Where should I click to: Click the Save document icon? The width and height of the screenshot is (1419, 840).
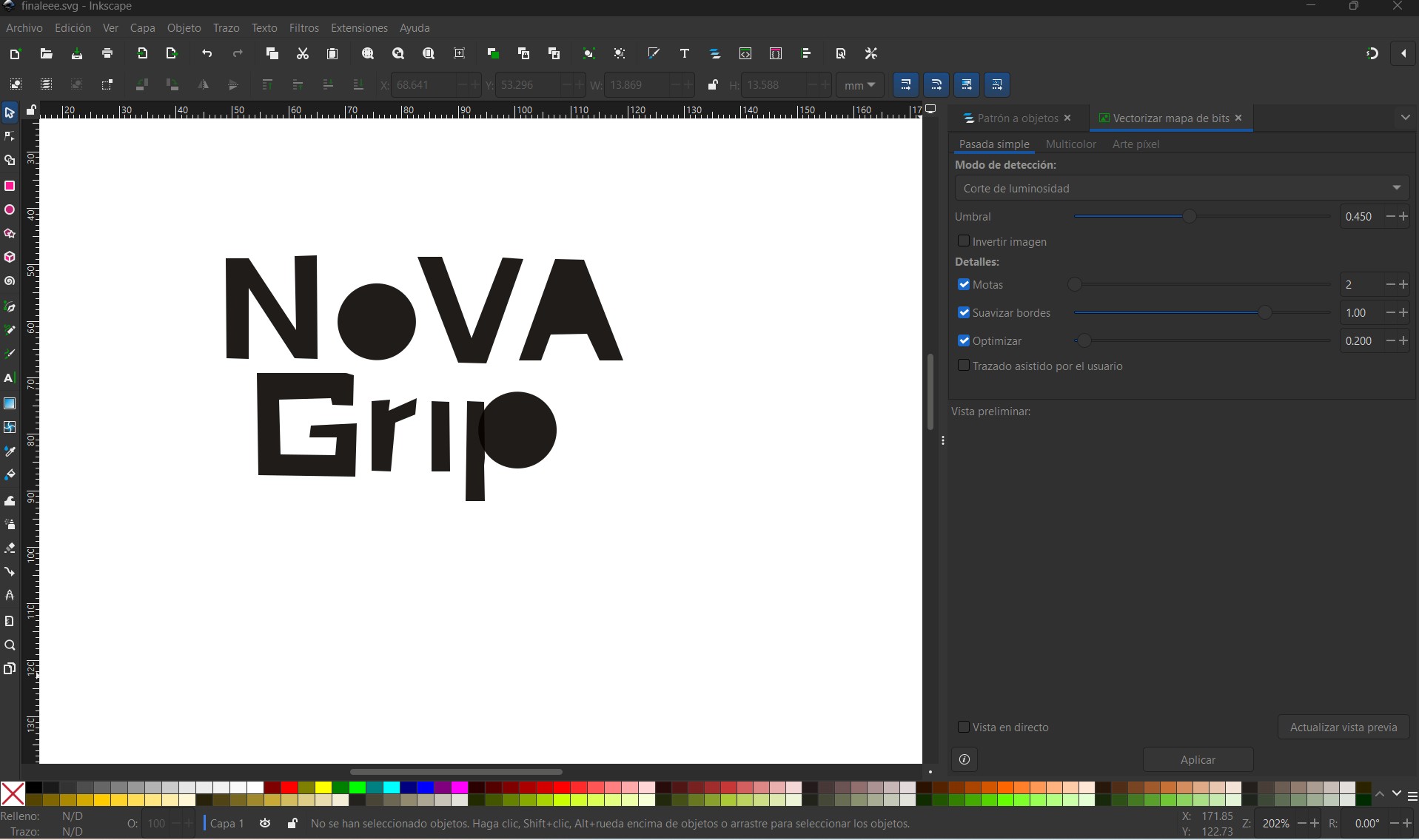coord(76,53)
